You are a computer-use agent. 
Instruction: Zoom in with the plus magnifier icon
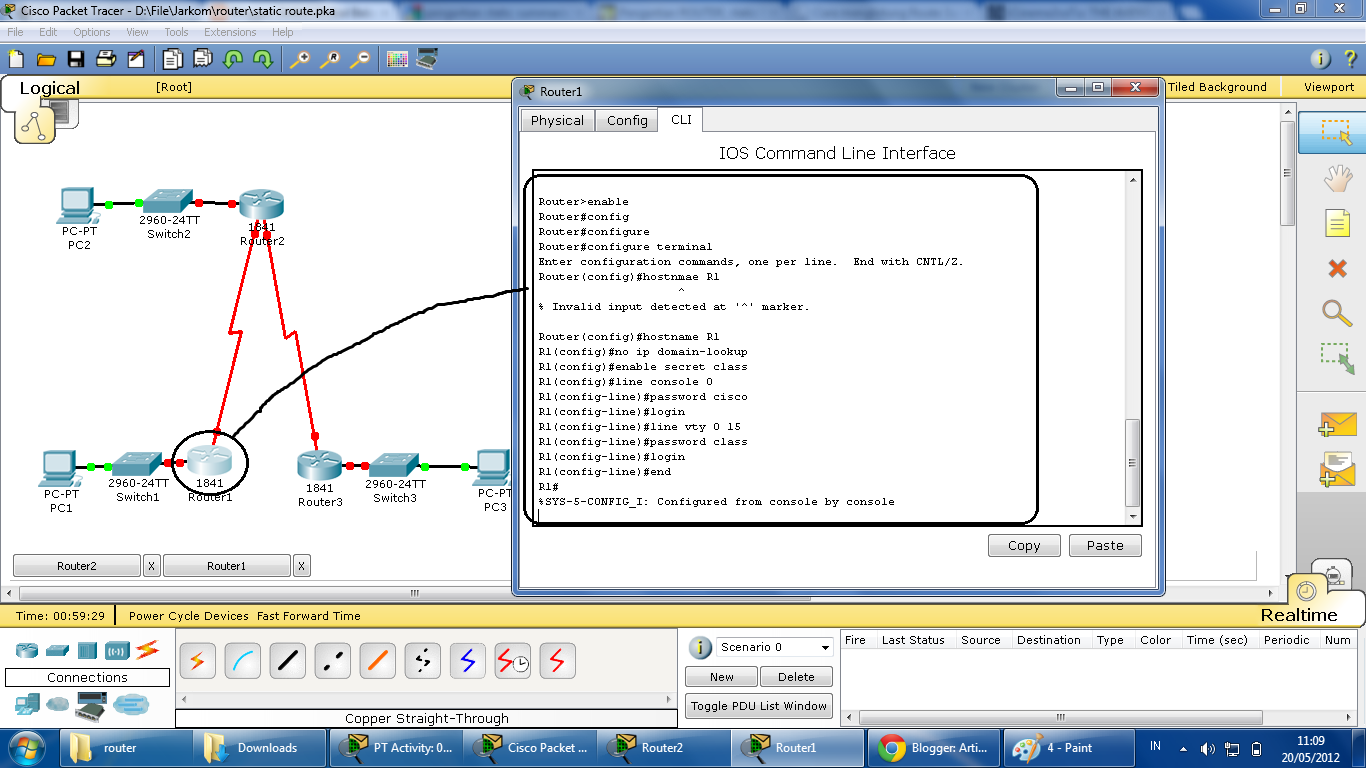[299, 59]
